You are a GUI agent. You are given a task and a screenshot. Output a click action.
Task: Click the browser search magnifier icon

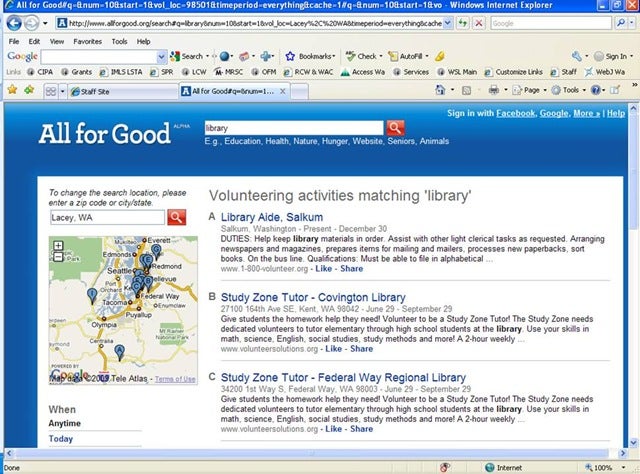click(620, 23)
